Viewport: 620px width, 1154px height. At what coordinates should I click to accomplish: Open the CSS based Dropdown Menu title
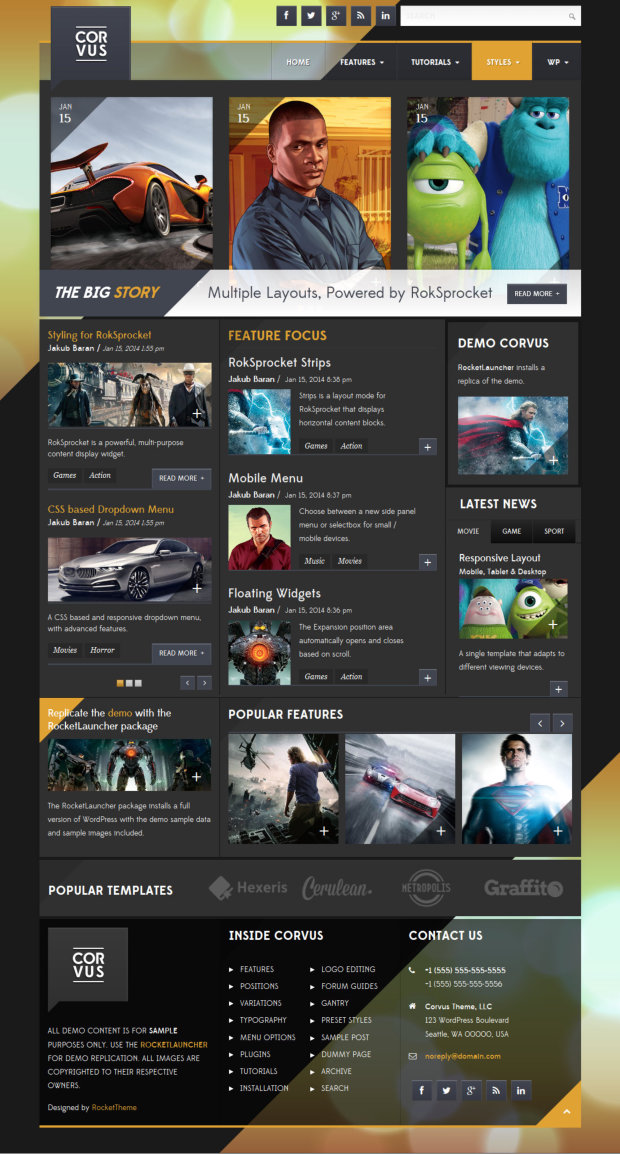coord(110,509)
